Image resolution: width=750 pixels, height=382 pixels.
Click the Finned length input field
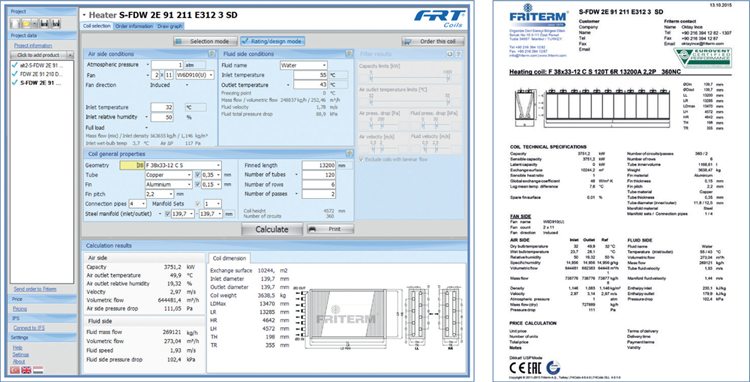click(319, 165)
